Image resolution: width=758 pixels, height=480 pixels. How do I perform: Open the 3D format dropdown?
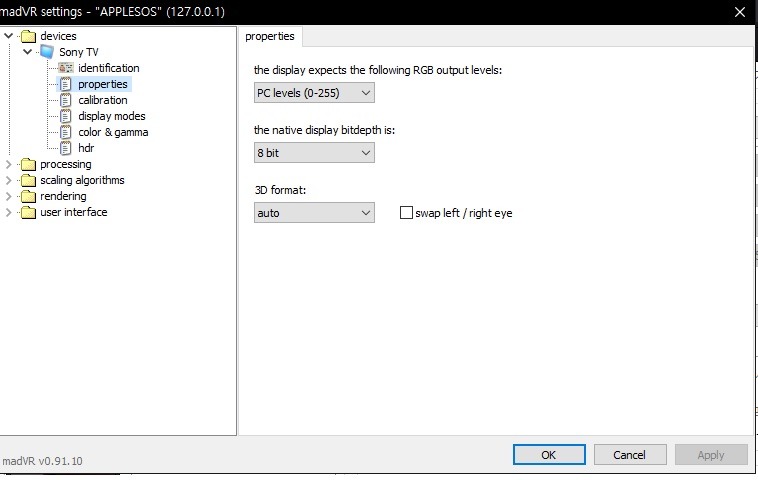[x=314, y=213]
